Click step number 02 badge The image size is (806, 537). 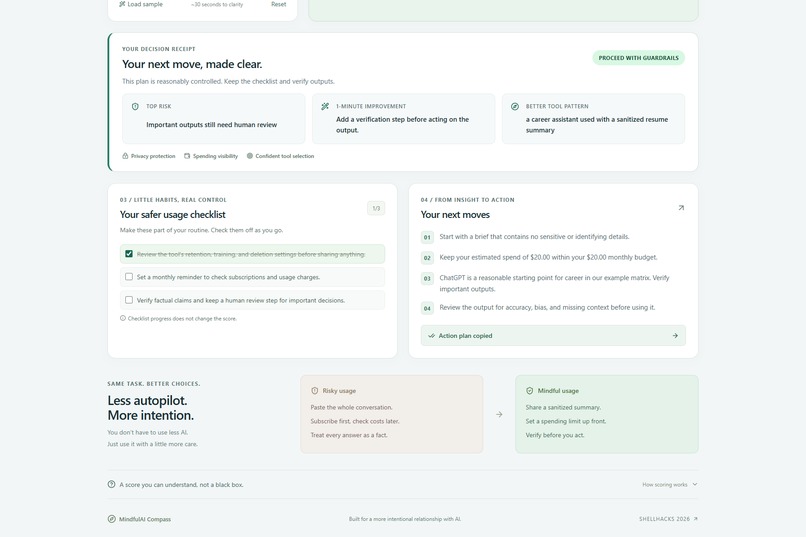pyautogui.click(x=427, y=258)
